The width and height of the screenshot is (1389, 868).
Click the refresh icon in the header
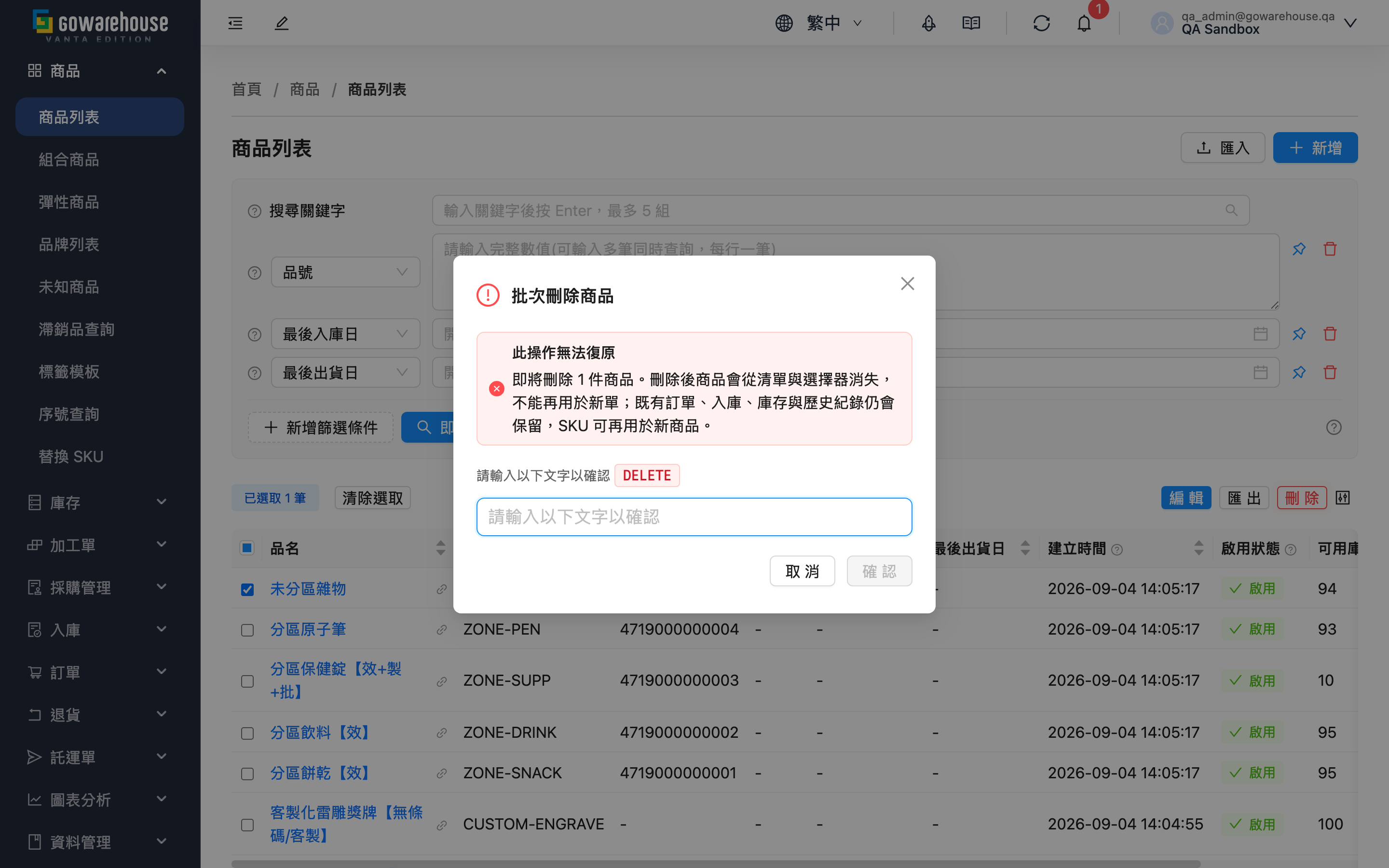click(1041, 23)
